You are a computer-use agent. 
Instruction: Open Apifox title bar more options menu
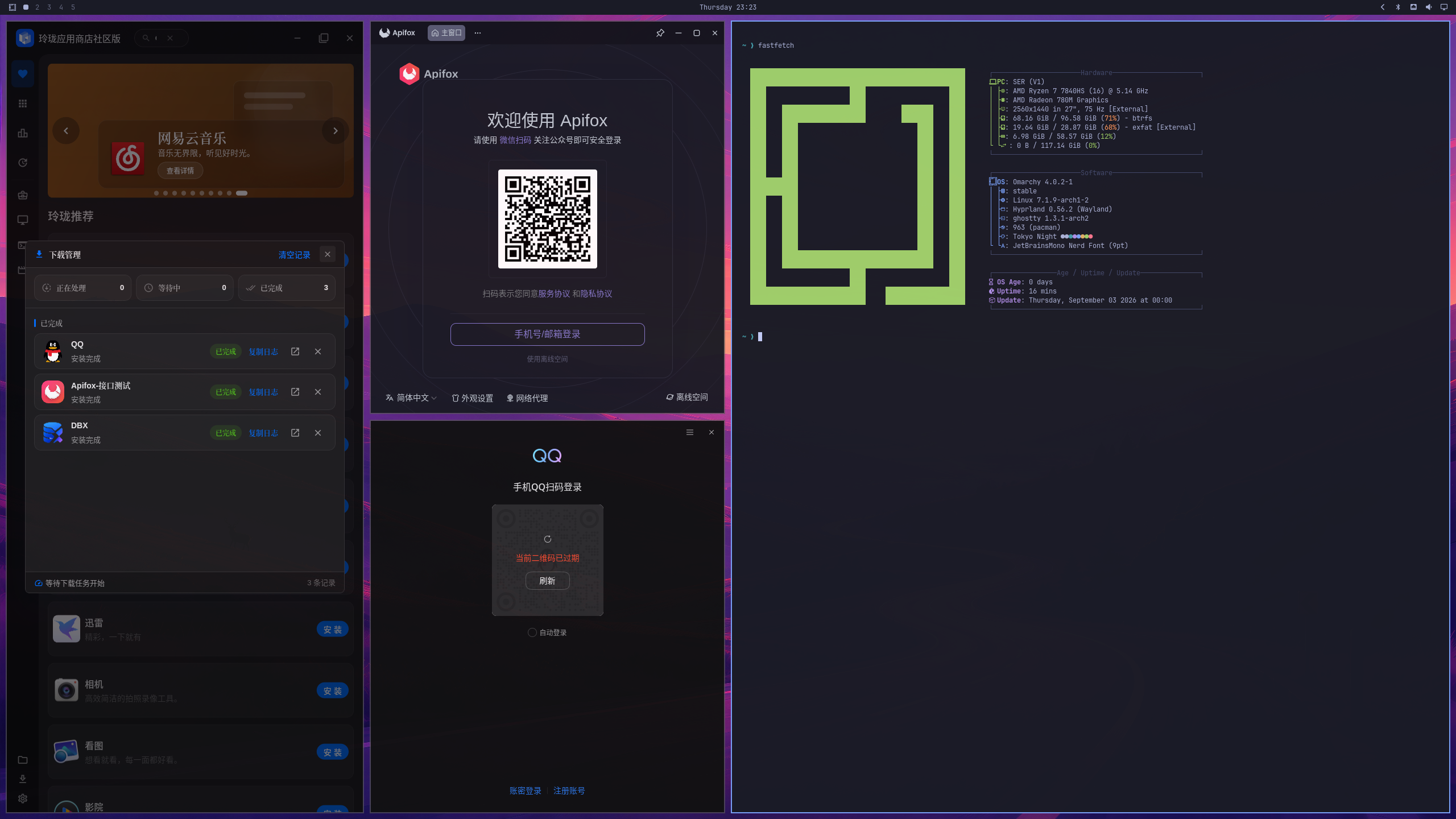click(478, 33)
